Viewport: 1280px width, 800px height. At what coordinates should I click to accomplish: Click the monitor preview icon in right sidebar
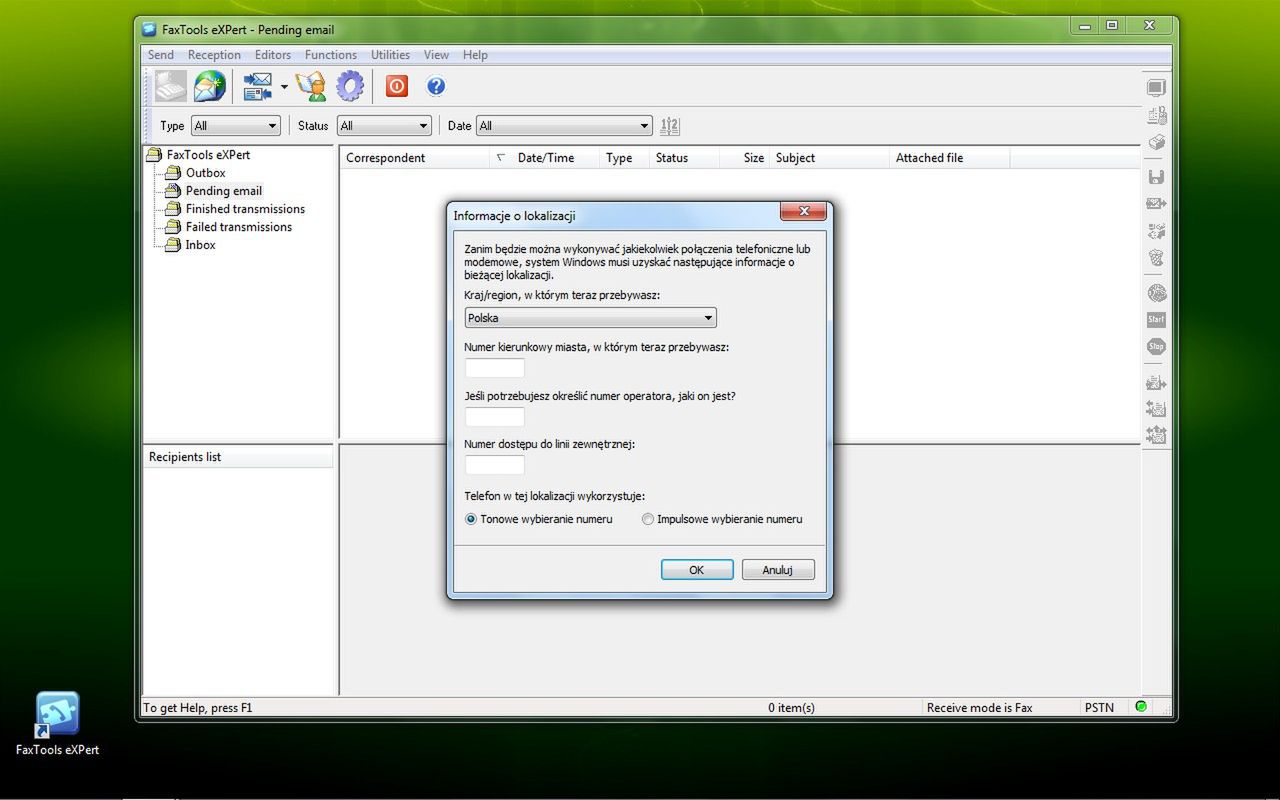[x=1156, y=88]
